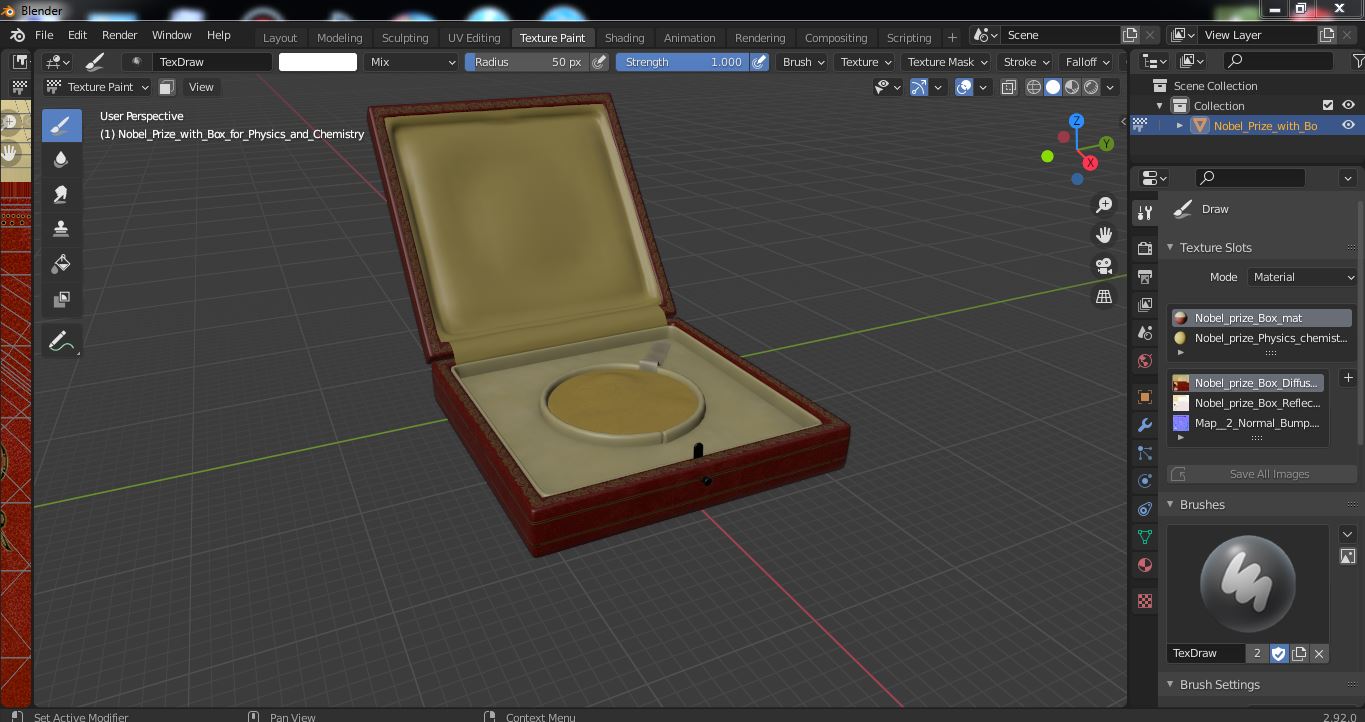Toggle X-ray mode in viewport header
The height and width of the screenshot is (722, 1365).
(x=1008, y=87)
